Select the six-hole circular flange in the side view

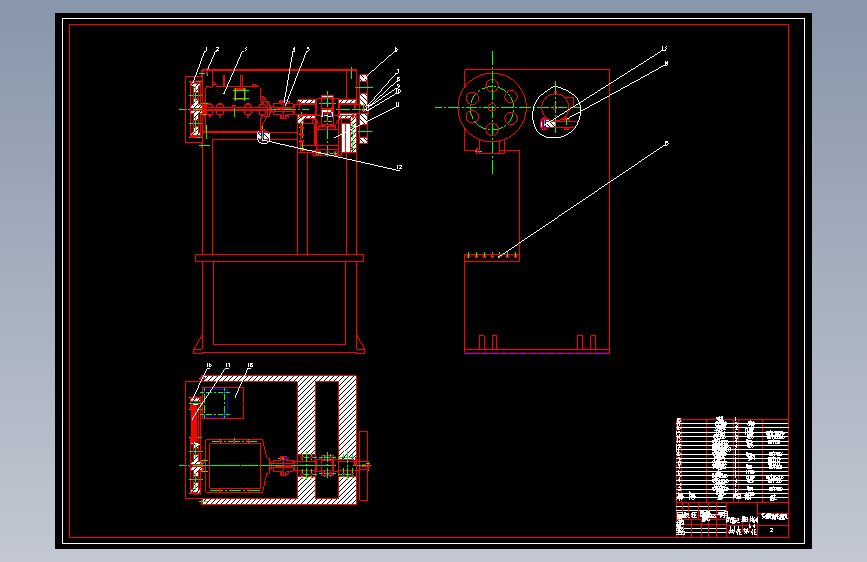coord(492,107)
